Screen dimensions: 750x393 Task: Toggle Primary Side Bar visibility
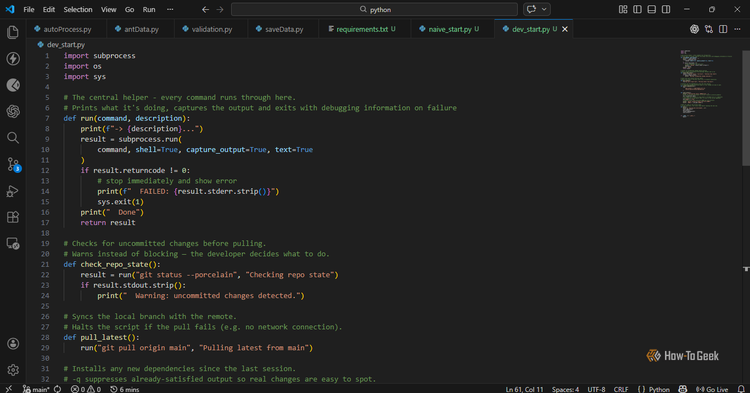click(637, 9)
